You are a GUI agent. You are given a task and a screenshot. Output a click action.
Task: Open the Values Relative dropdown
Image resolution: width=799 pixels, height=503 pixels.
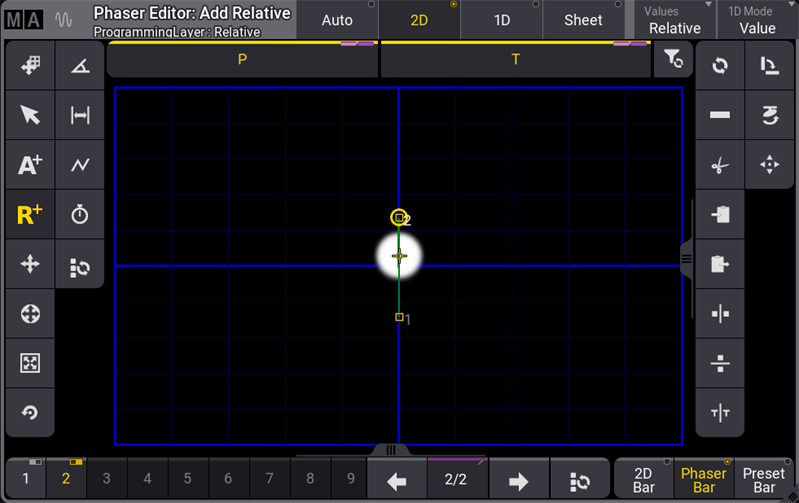(x=674, y=20)
